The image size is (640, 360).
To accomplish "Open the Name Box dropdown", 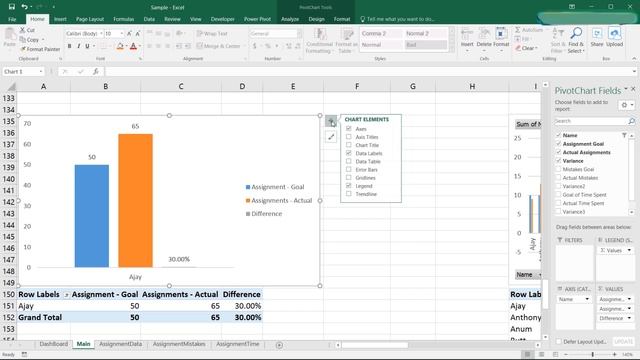I will (x=41, y=71).
